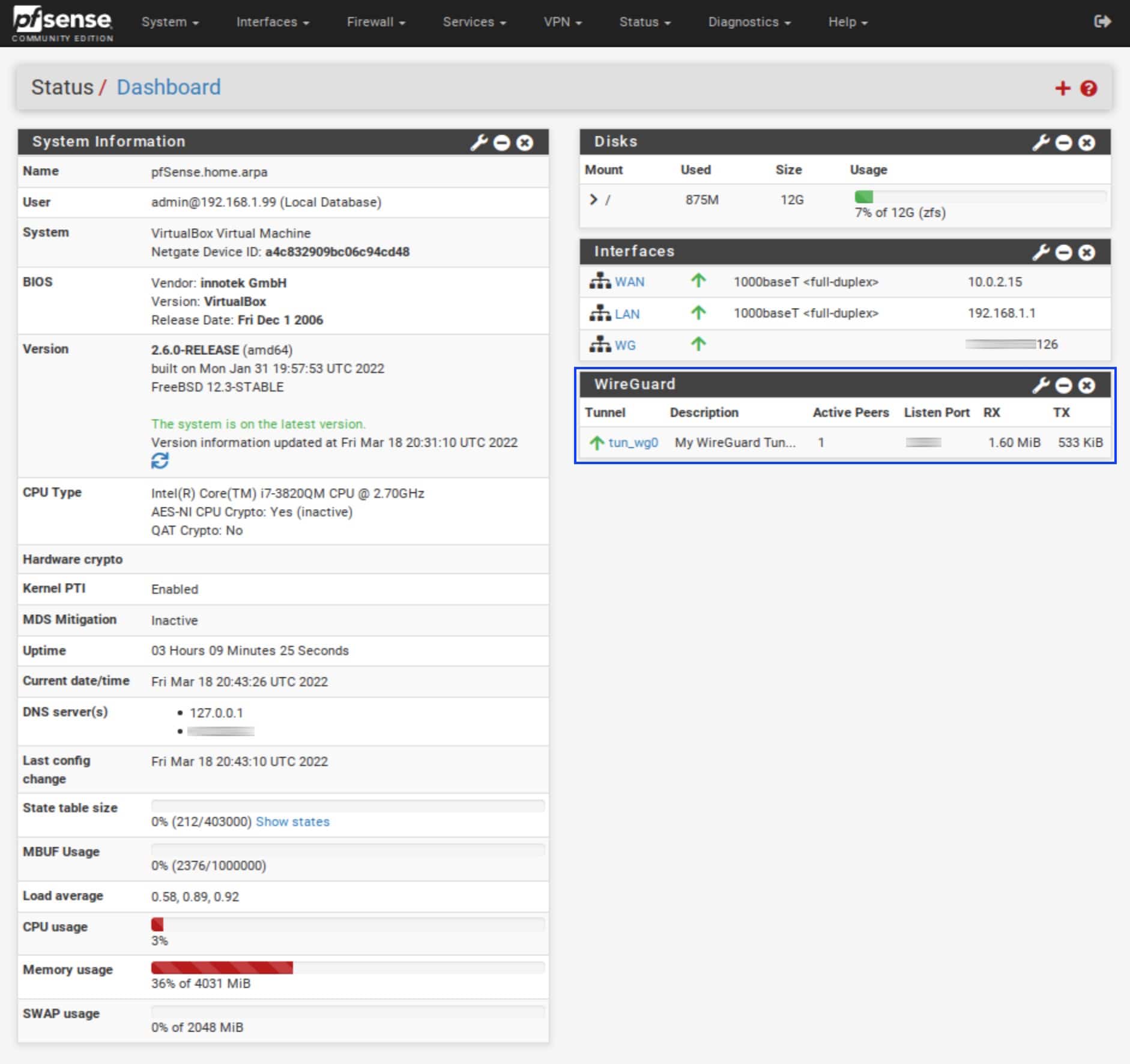Follow the Dashboard breadcrumb link
The image size is (1130, 1064).
coord(168,87)
